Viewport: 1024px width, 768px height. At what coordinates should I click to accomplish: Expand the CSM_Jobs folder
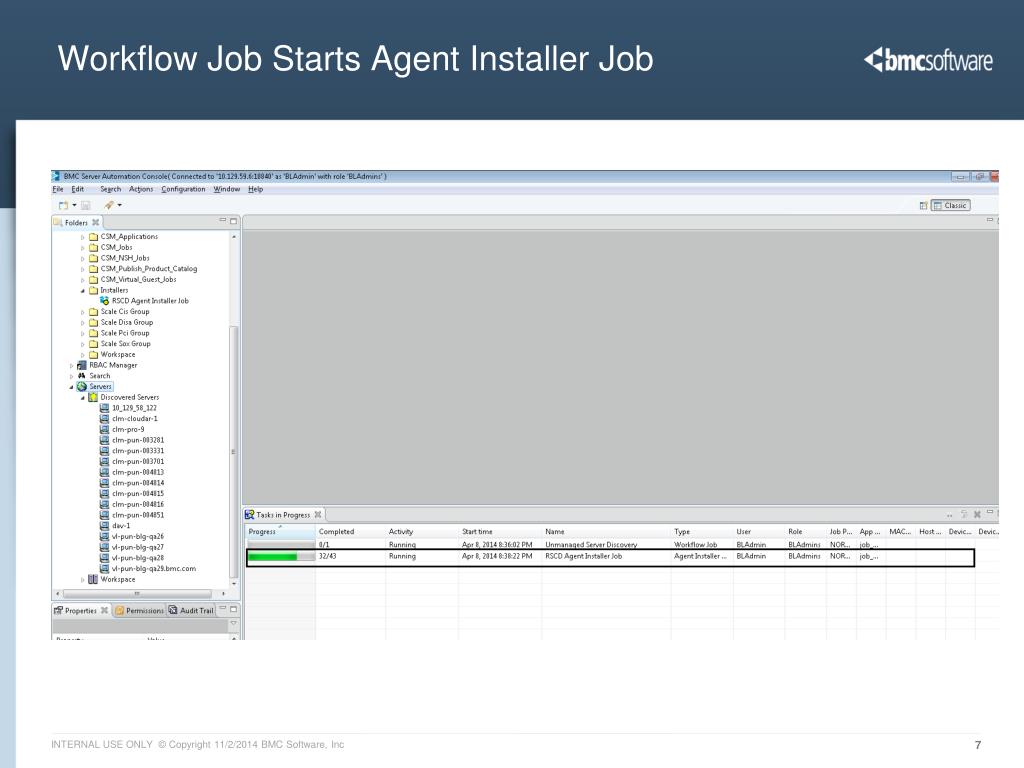click(82, 248)
